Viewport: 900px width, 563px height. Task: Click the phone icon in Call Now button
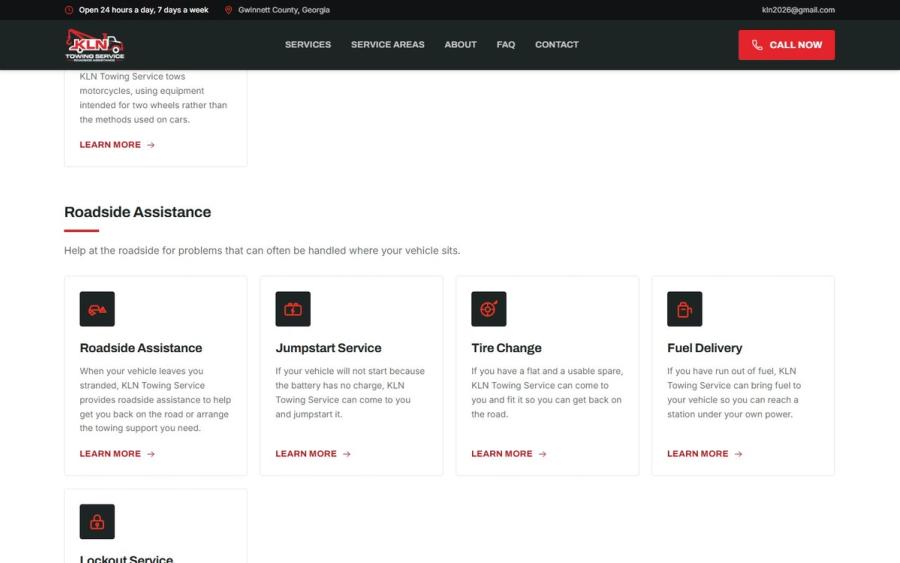point(757,45)
